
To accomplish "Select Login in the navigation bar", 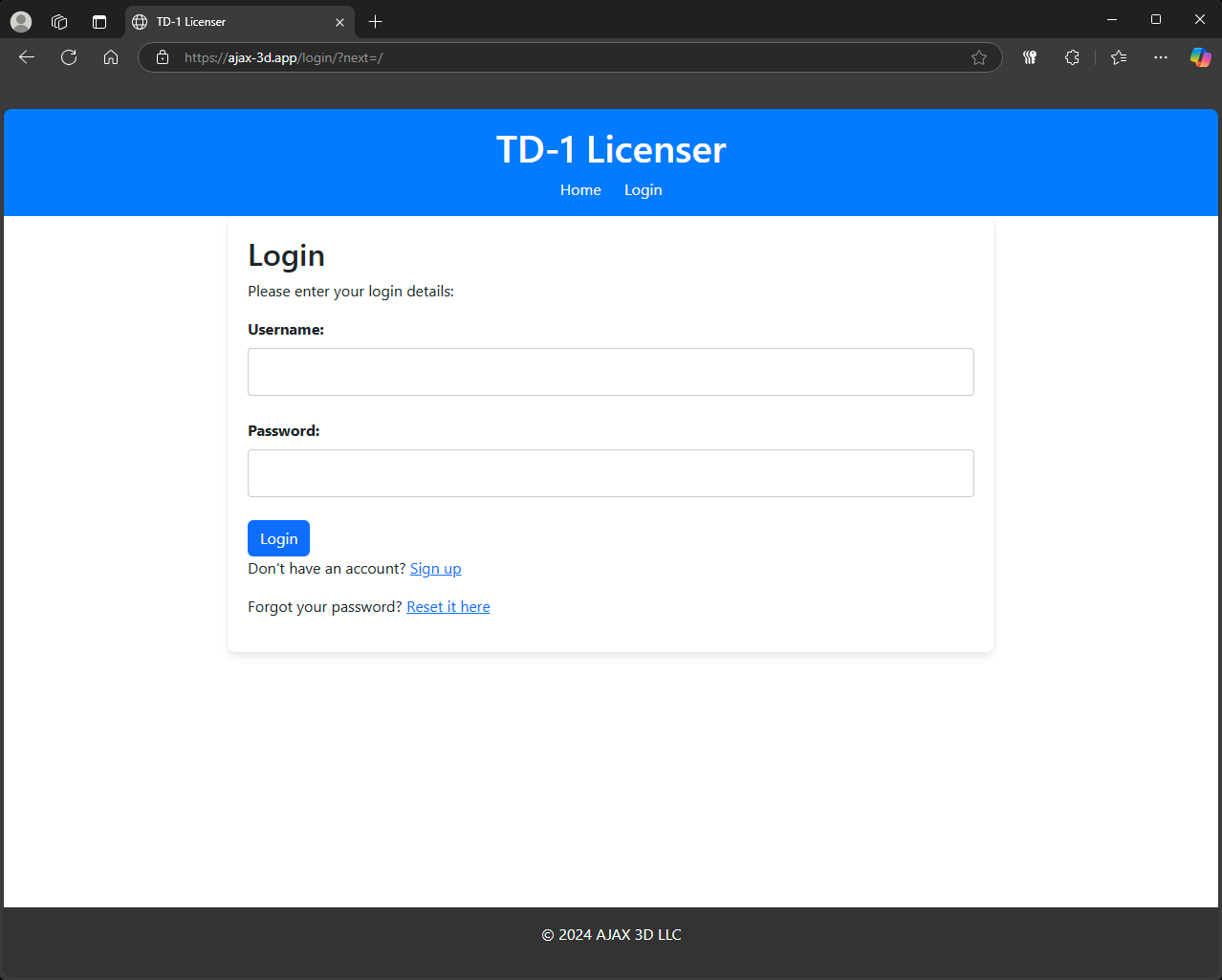I will pos(643,189).
